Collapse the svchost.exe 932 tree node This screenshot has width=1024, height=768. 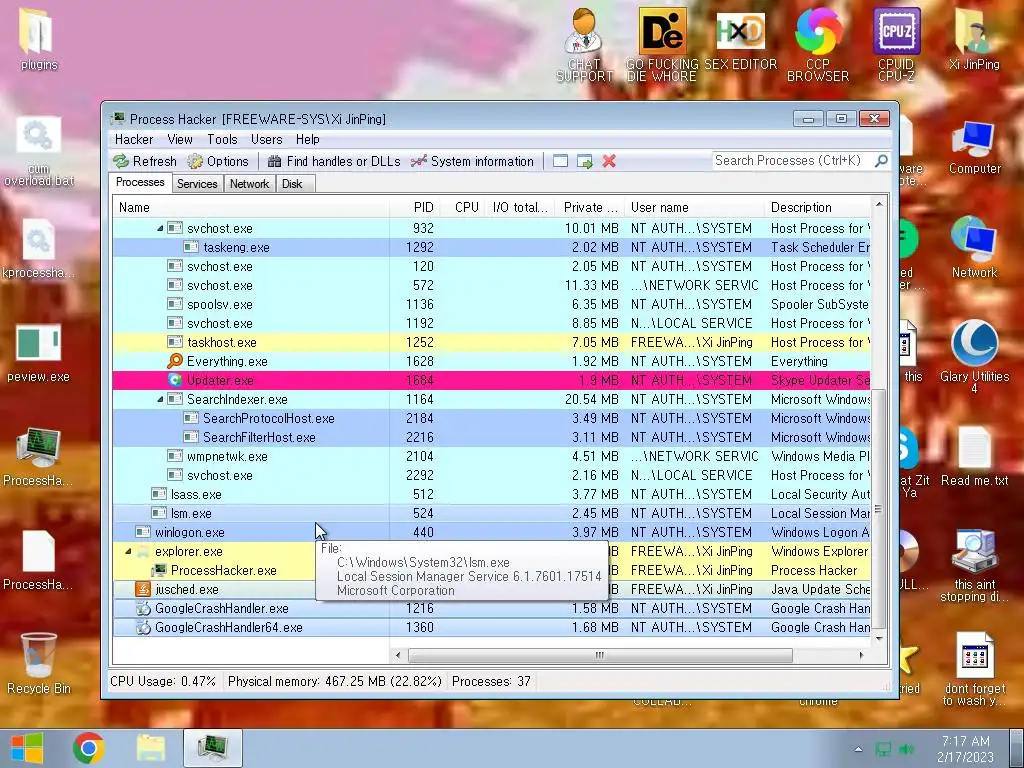(160, 229)
